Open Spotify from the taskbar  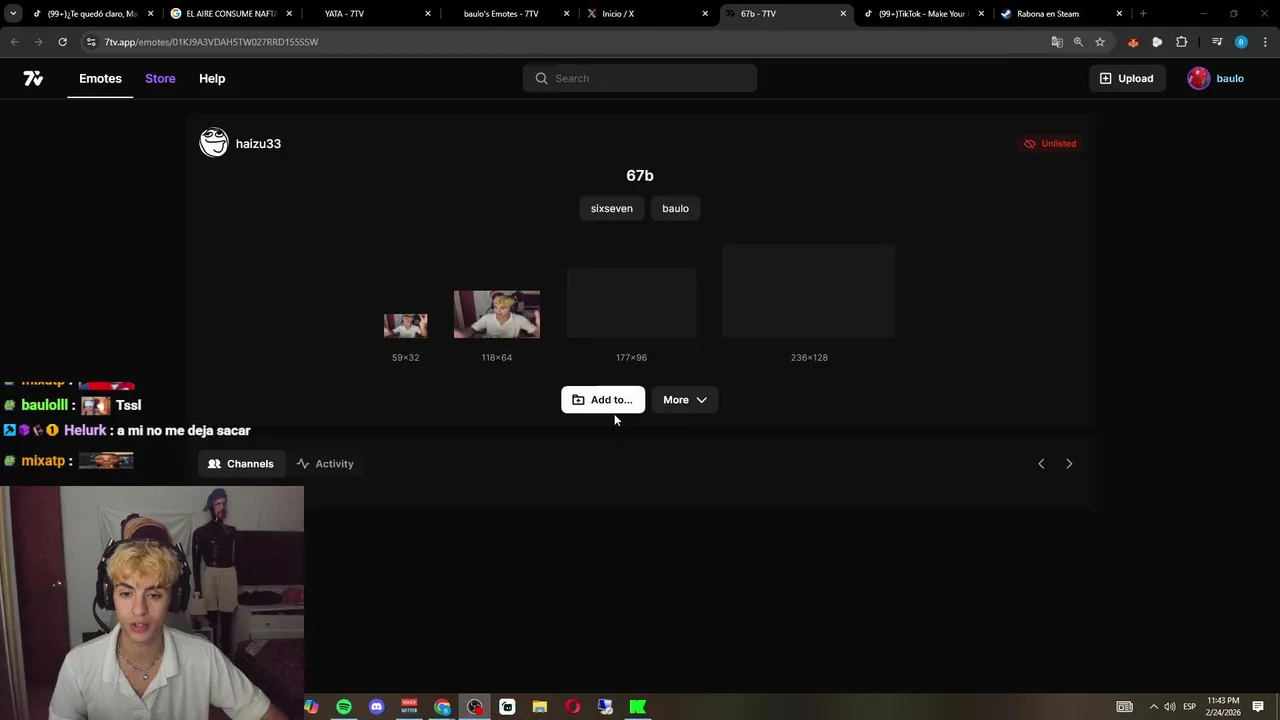point(344,707)
